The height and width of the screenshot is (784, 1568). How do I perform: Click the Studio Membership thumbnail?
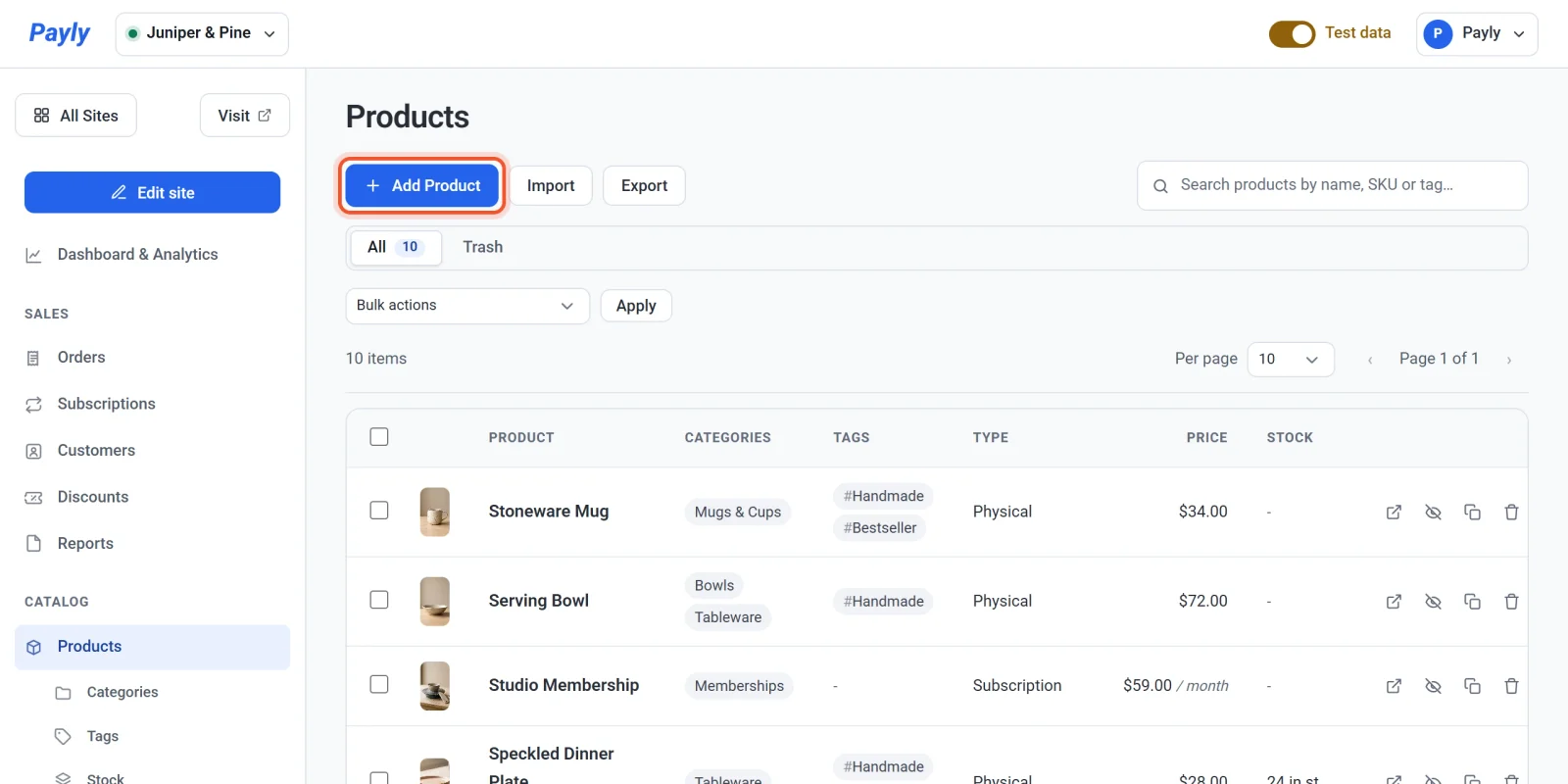pos(435,685)
